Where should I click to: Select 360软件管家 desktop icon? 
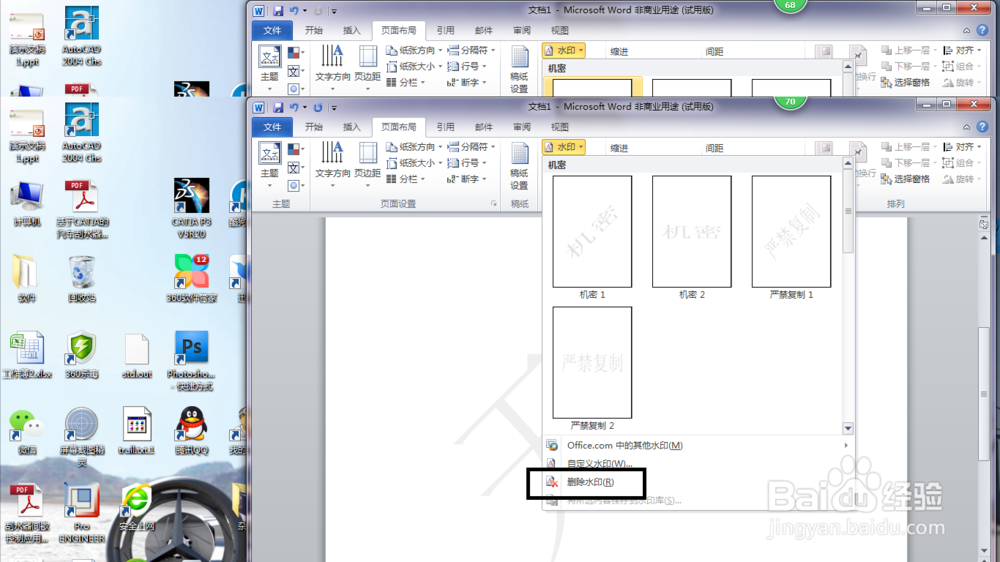191,279
